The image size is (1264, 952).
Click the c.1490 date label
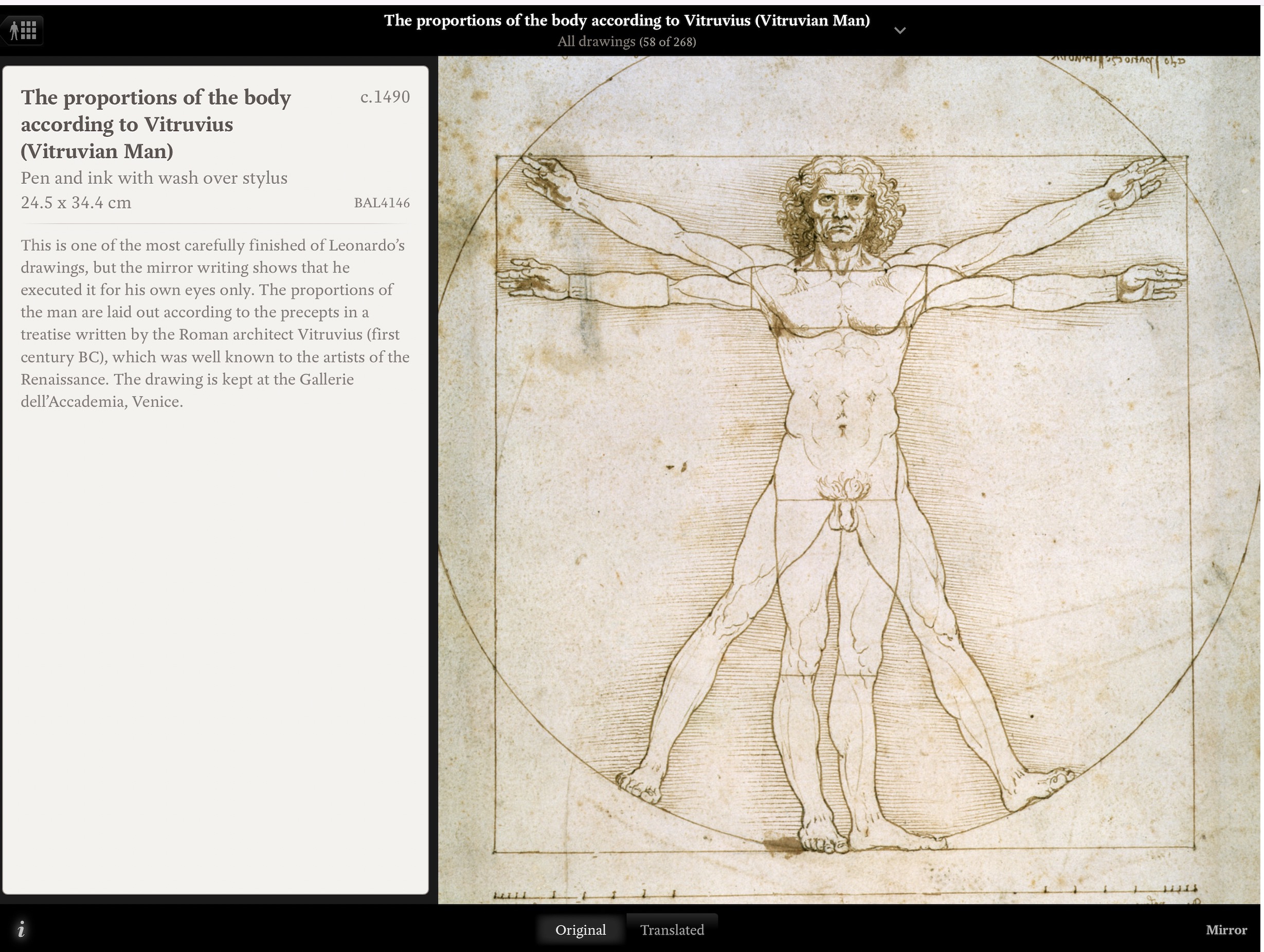385,97
